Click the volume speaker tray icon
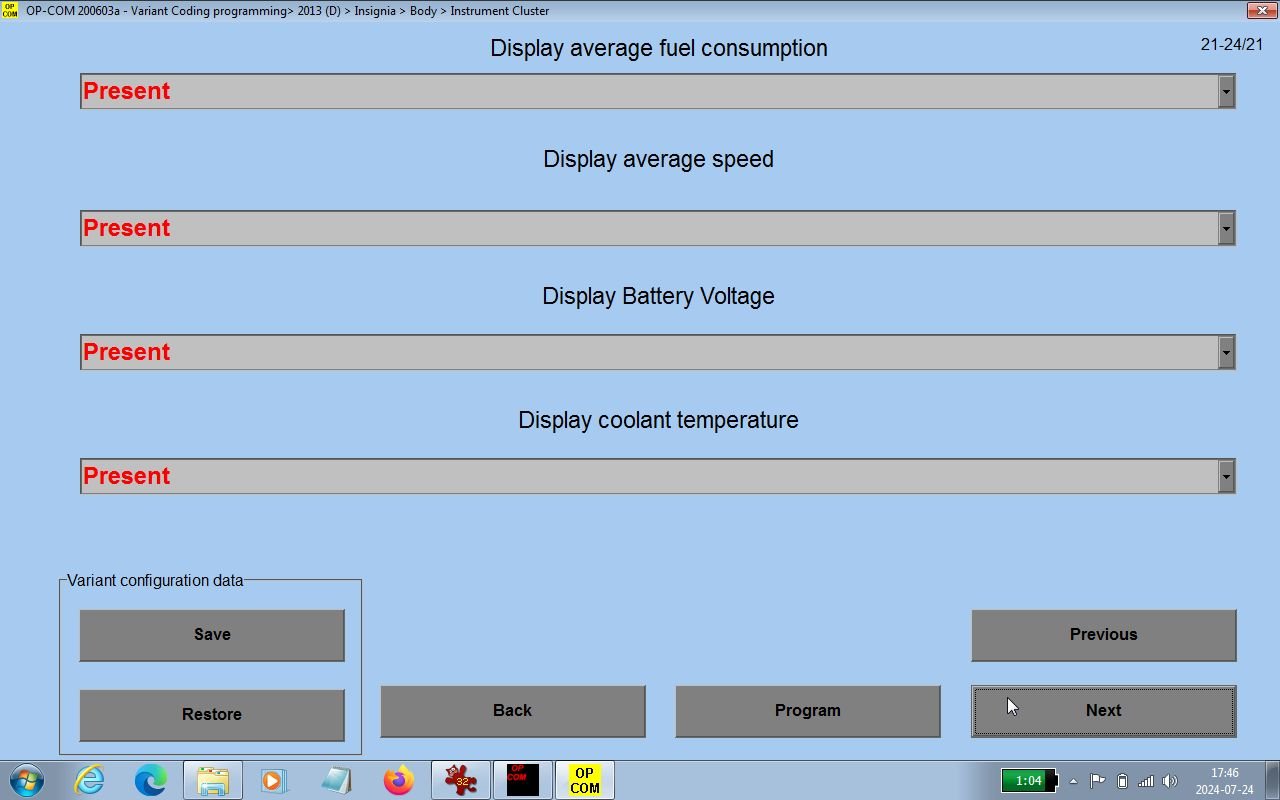Viewport: 1280px width, 800px height. pos(1170,781)
